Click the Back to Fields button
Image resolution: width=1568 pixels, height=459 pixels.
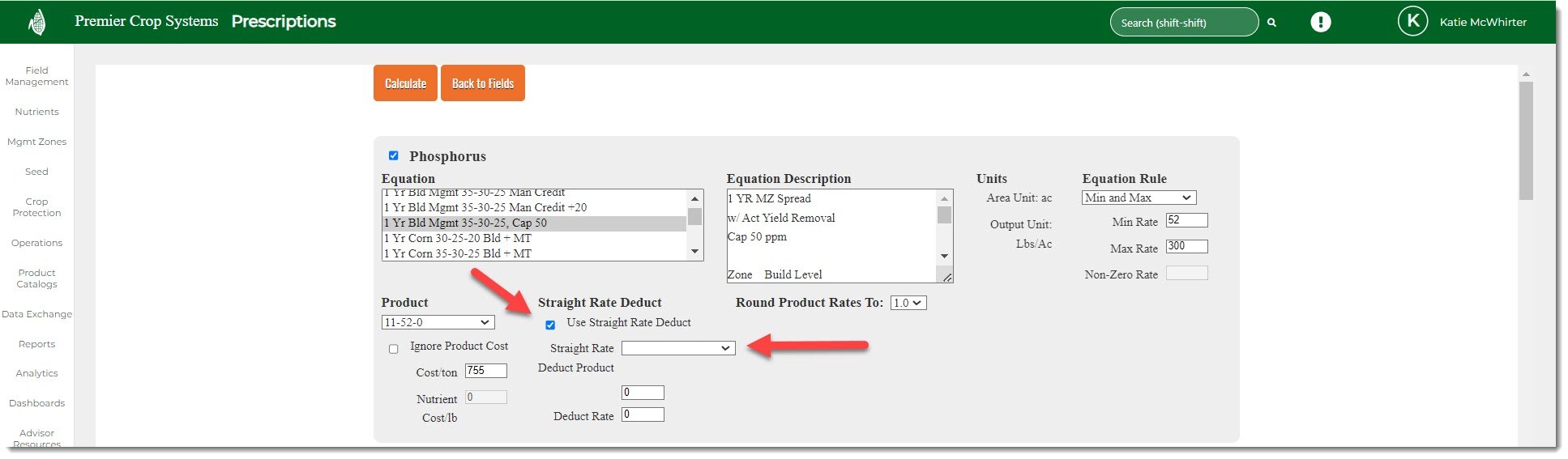482,83
